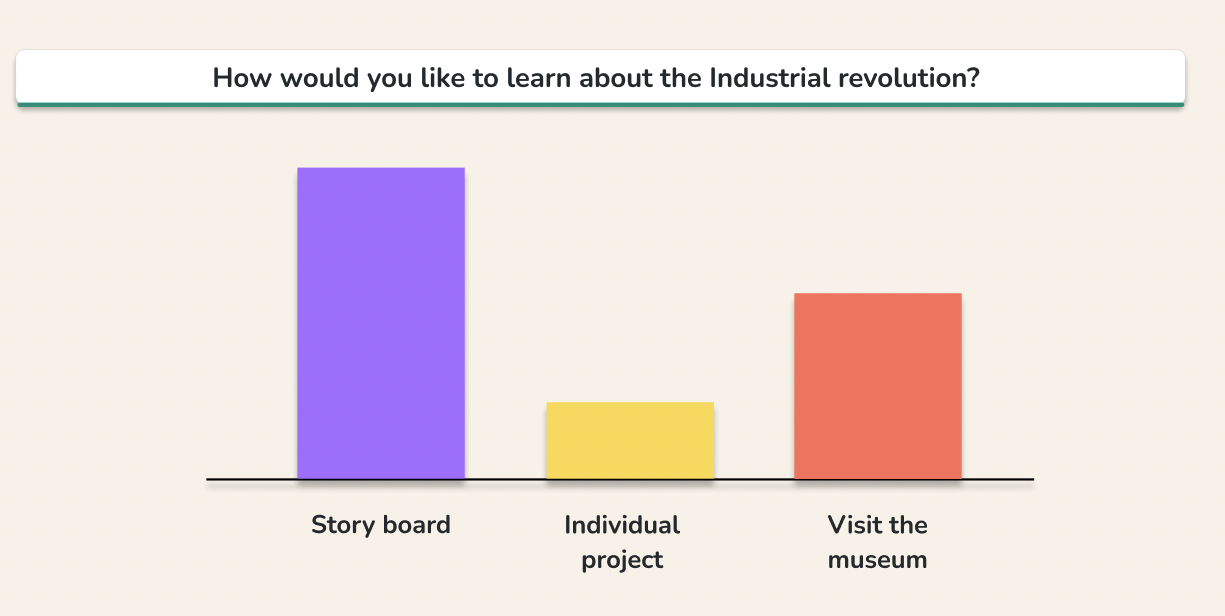1225x616 pixels.
Task: Select the yellow Individual project bar
Action: pos(630,440)
